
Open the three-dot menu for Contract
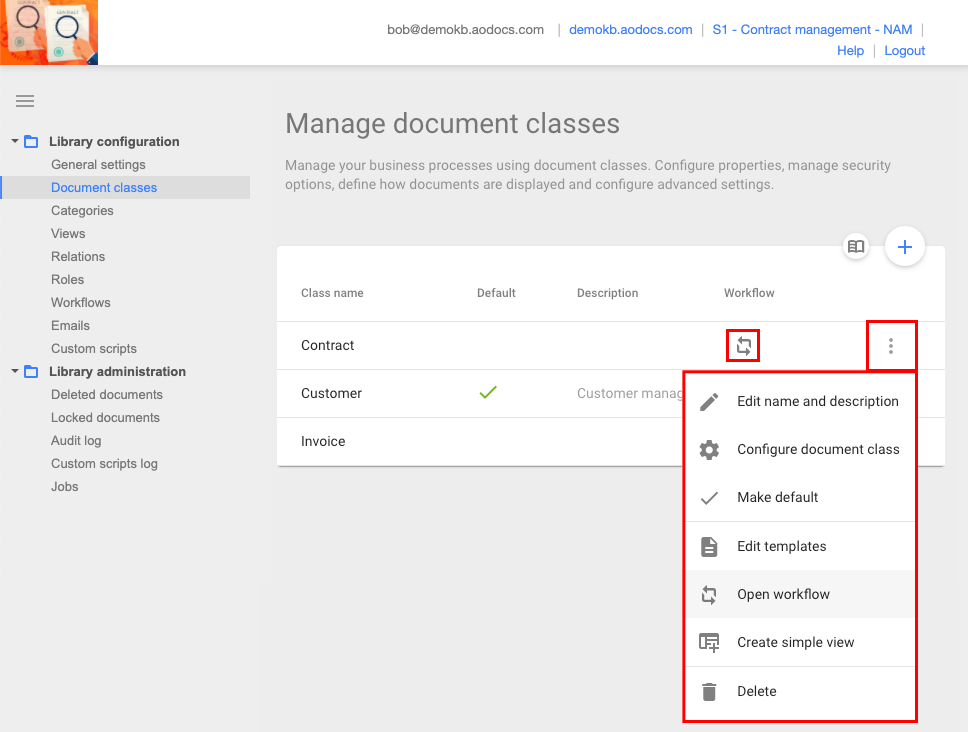click(x=891, y=346)
